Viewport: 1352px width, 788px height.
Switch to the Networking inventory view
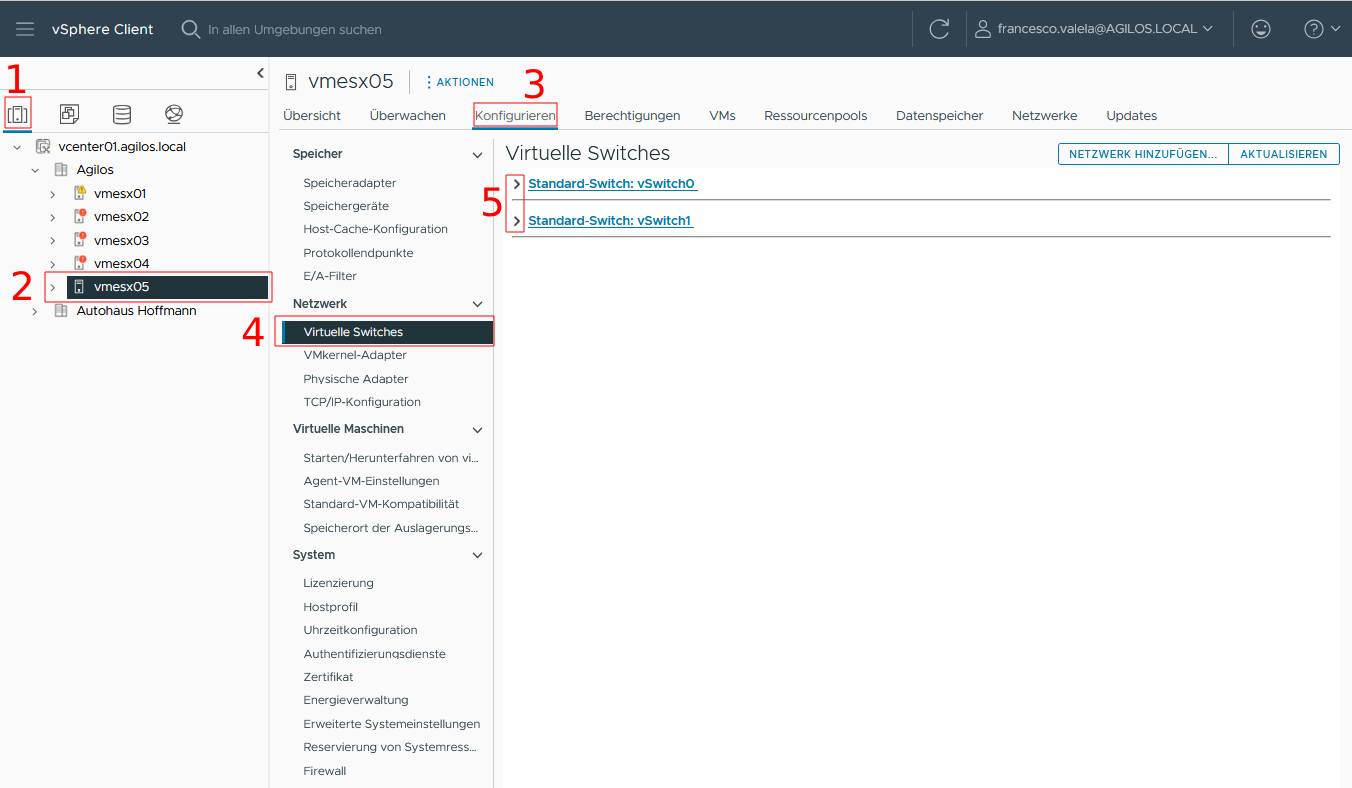174,113
